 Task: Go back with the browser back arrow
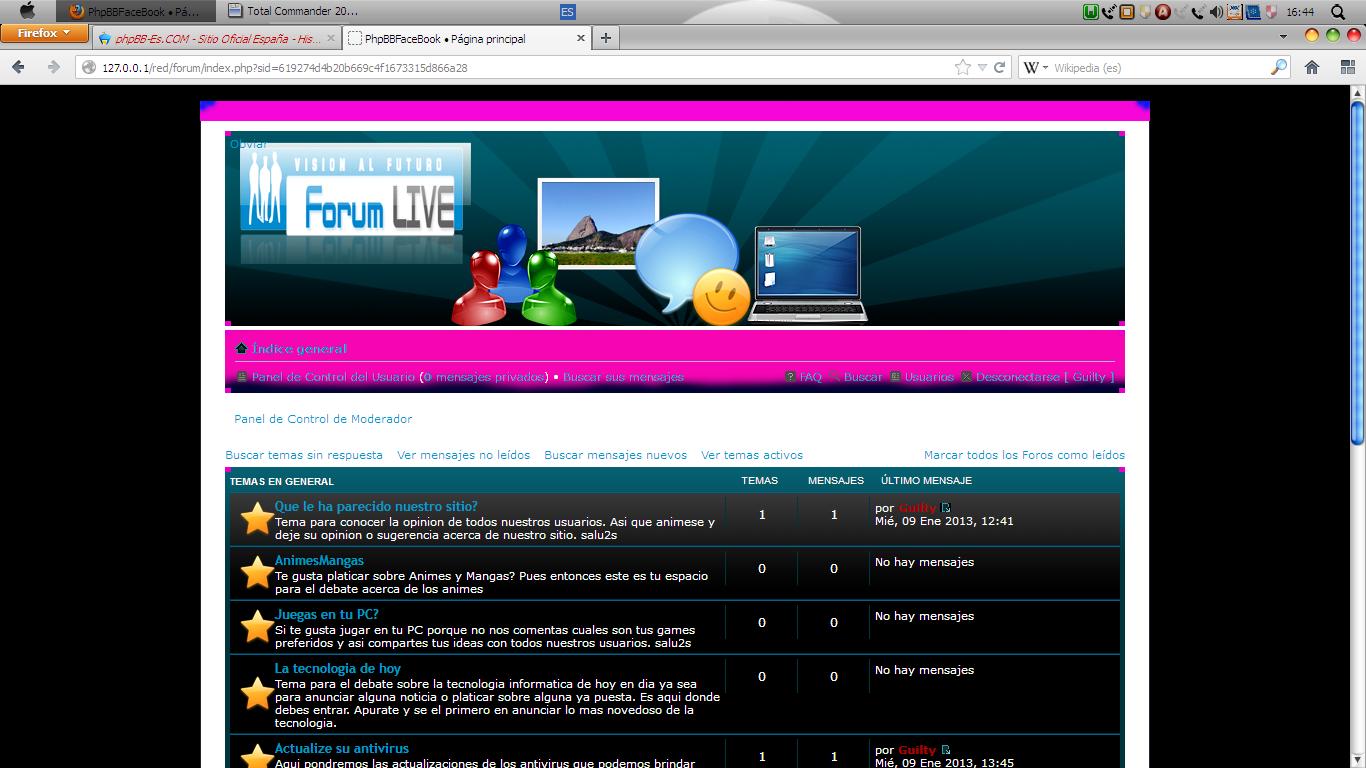[x=18, y=67]
